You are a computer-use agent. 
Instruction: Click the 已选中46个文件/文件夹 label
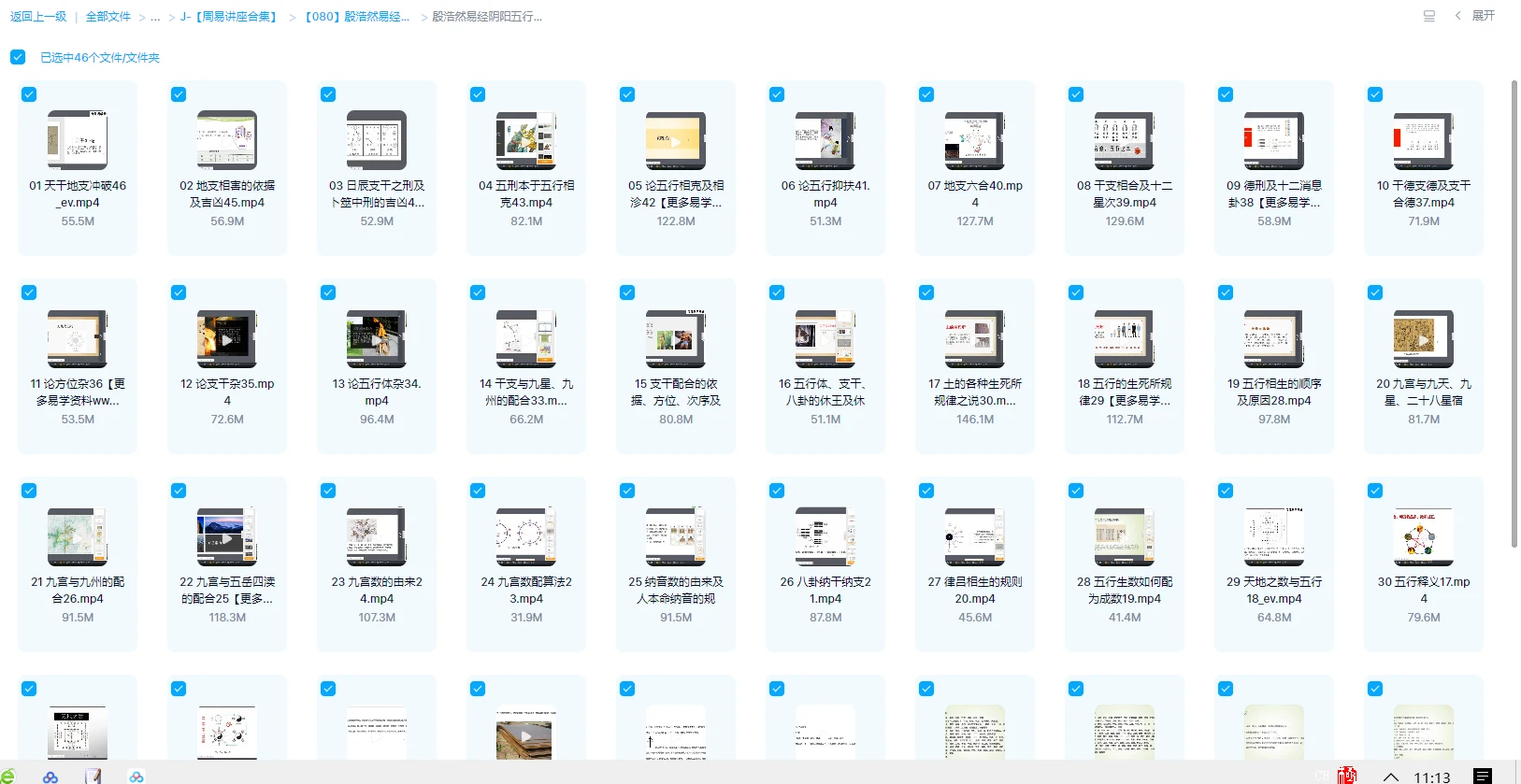click(x=100, y=58)
